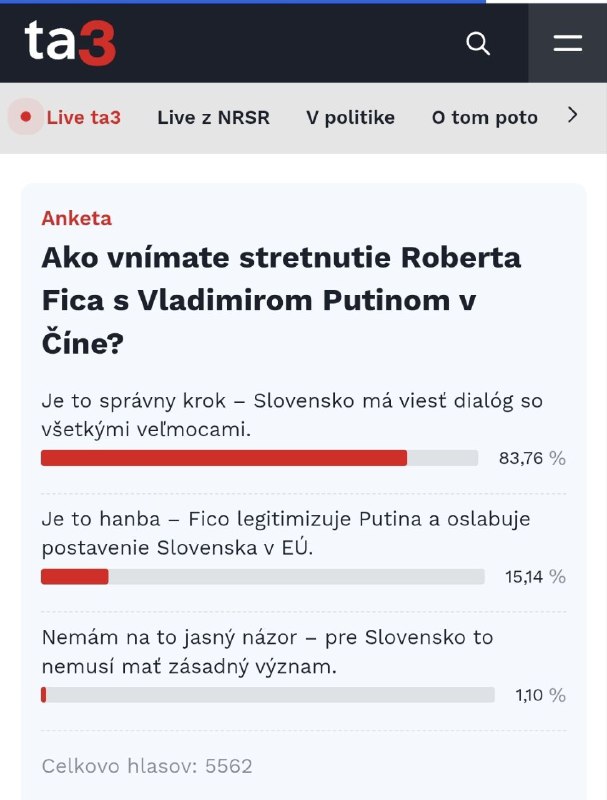Screen dimensions: 607x800
Task: Switch to Live z NRSR tab
Action: coord(213,117)
